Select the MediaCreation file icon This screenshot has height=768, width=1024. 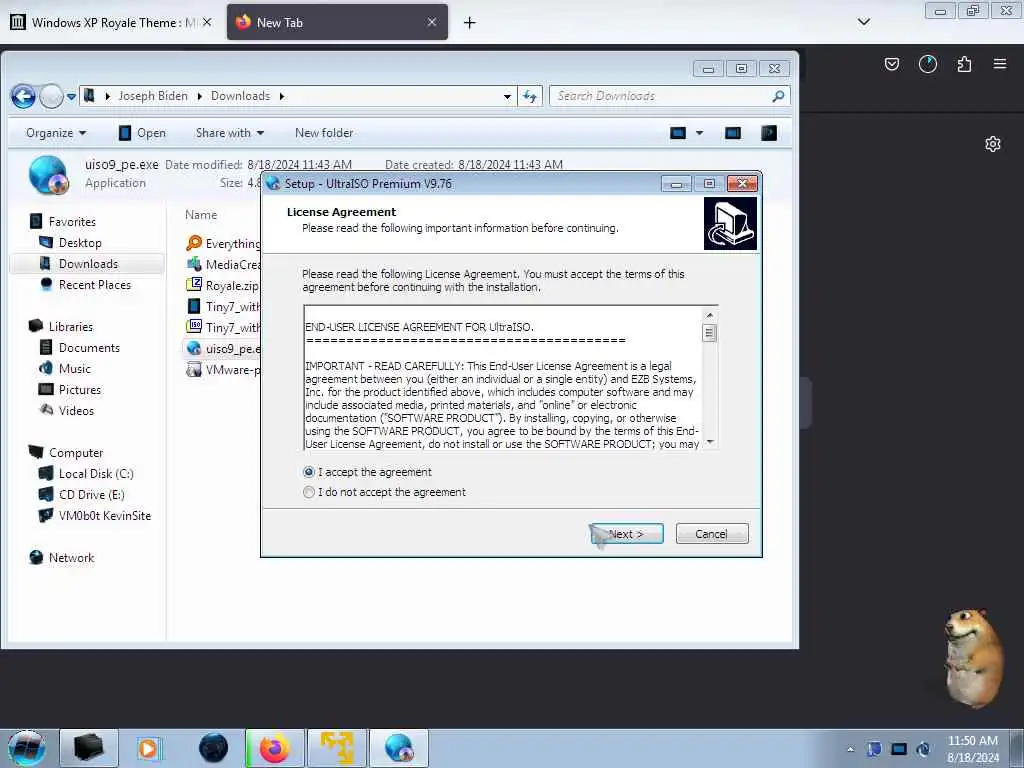(x=194, y=264)
